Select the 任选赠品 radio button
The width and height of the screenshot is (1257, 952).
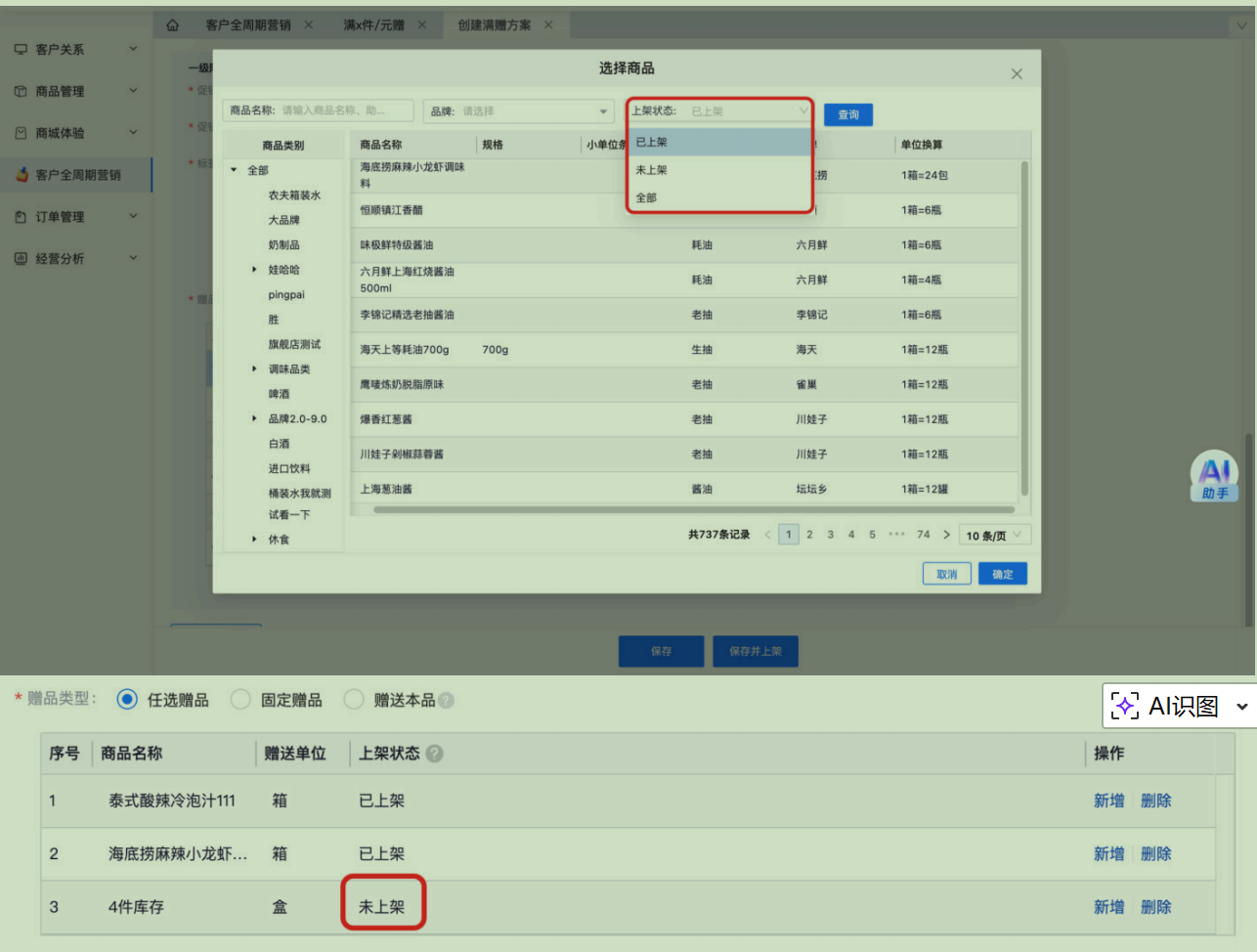[x=127, y=700]
